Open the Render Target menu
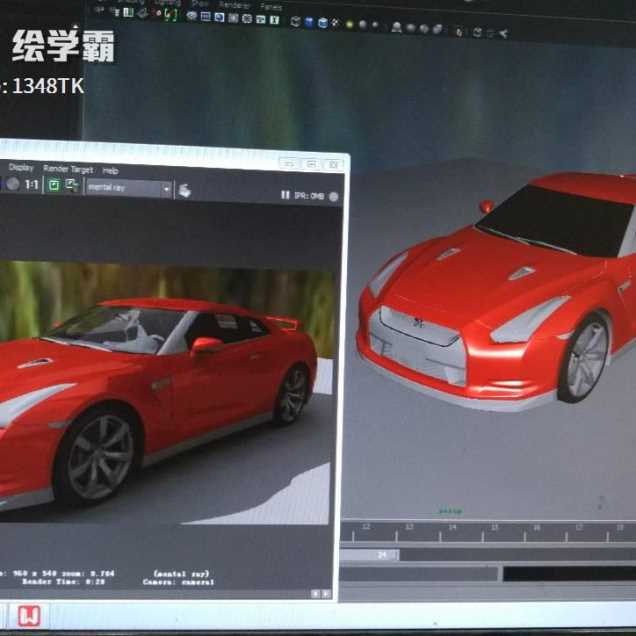This screenshot has height=636, width=636. (68, 169)
